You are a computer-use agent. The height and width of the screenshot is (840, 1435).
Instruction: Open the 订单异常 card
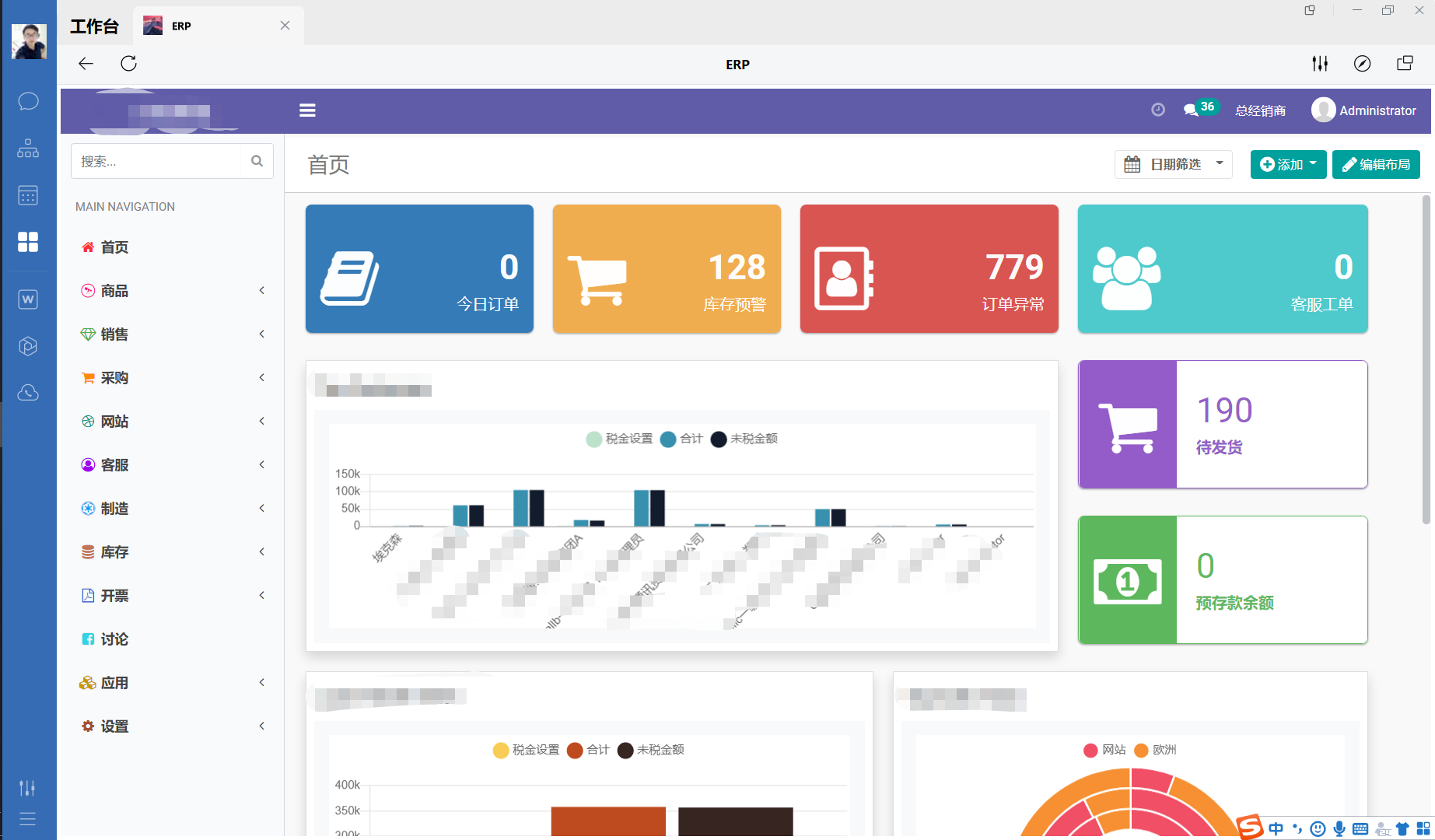pos(929,269)
